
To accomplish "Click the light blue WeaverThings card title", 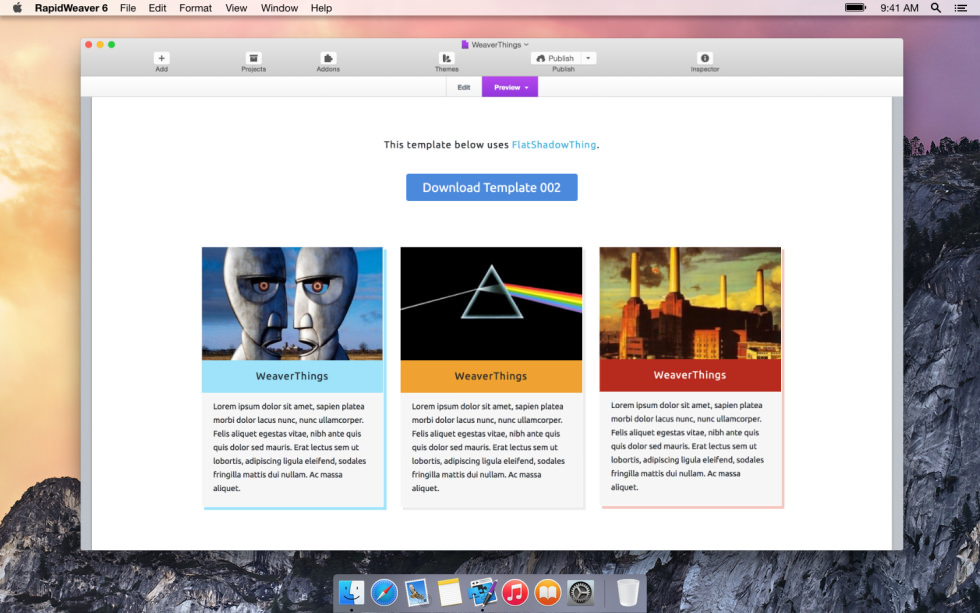I will (x=292, y=376).
